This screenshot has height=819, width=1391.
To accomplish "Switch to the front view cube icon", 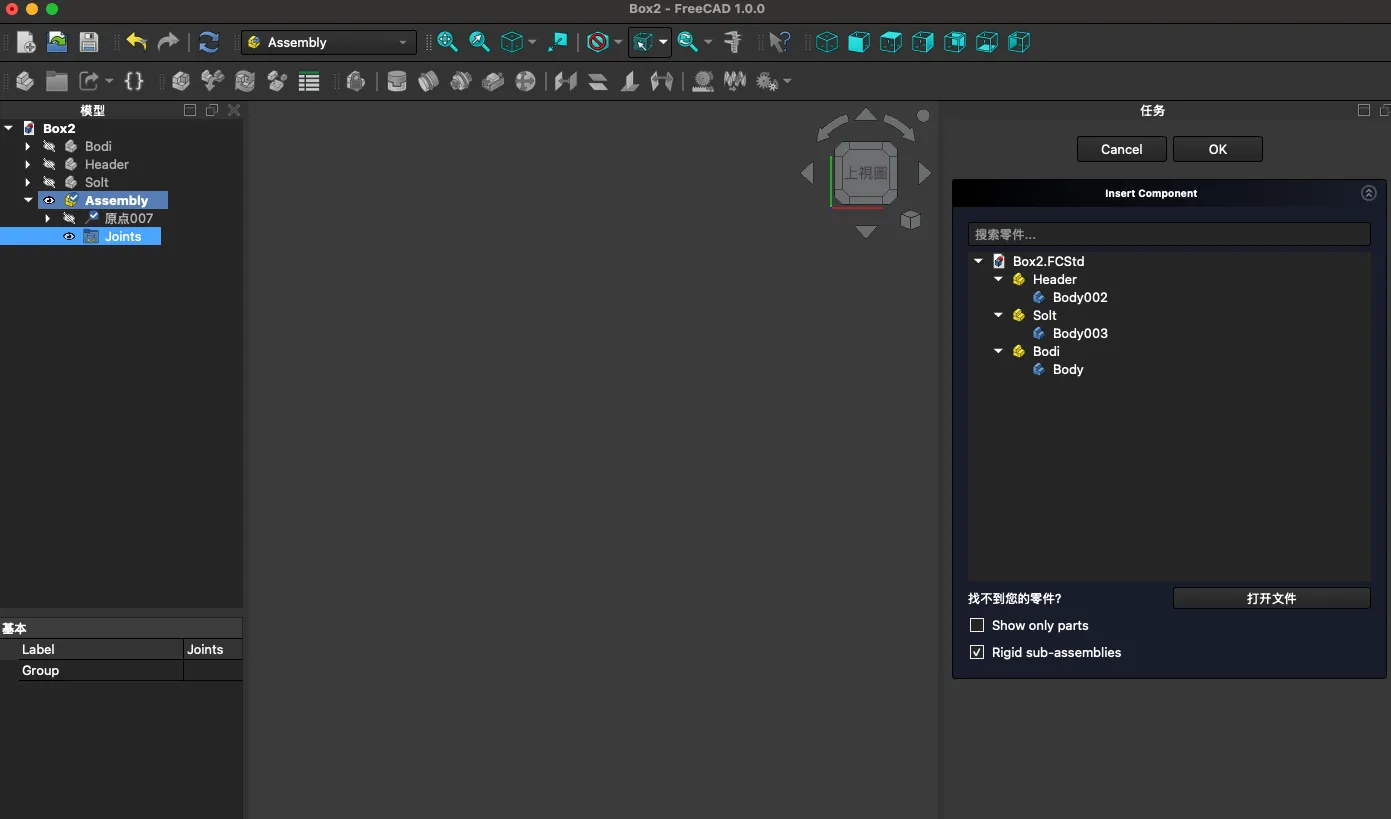I will click(x=859, y=42).
